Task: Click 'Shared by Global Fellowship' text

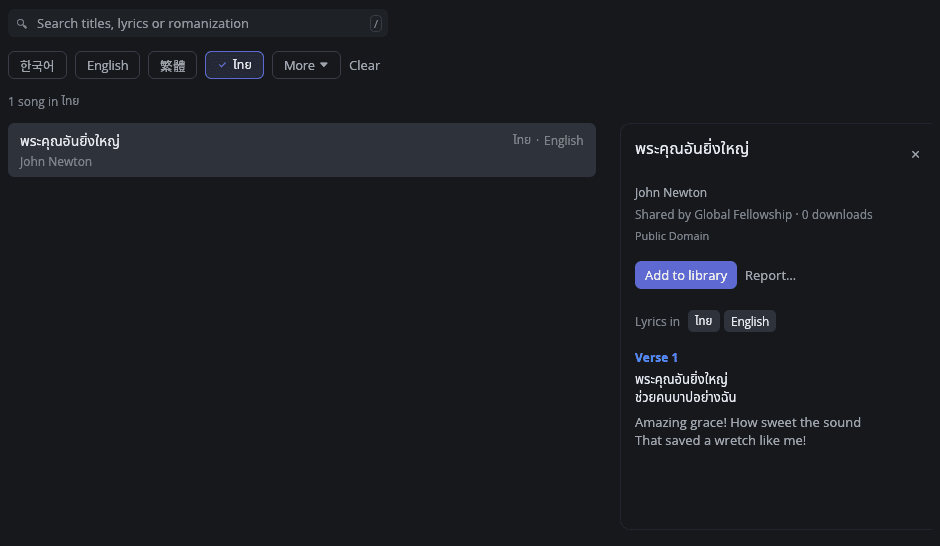Action: click(x=713, y=215)
